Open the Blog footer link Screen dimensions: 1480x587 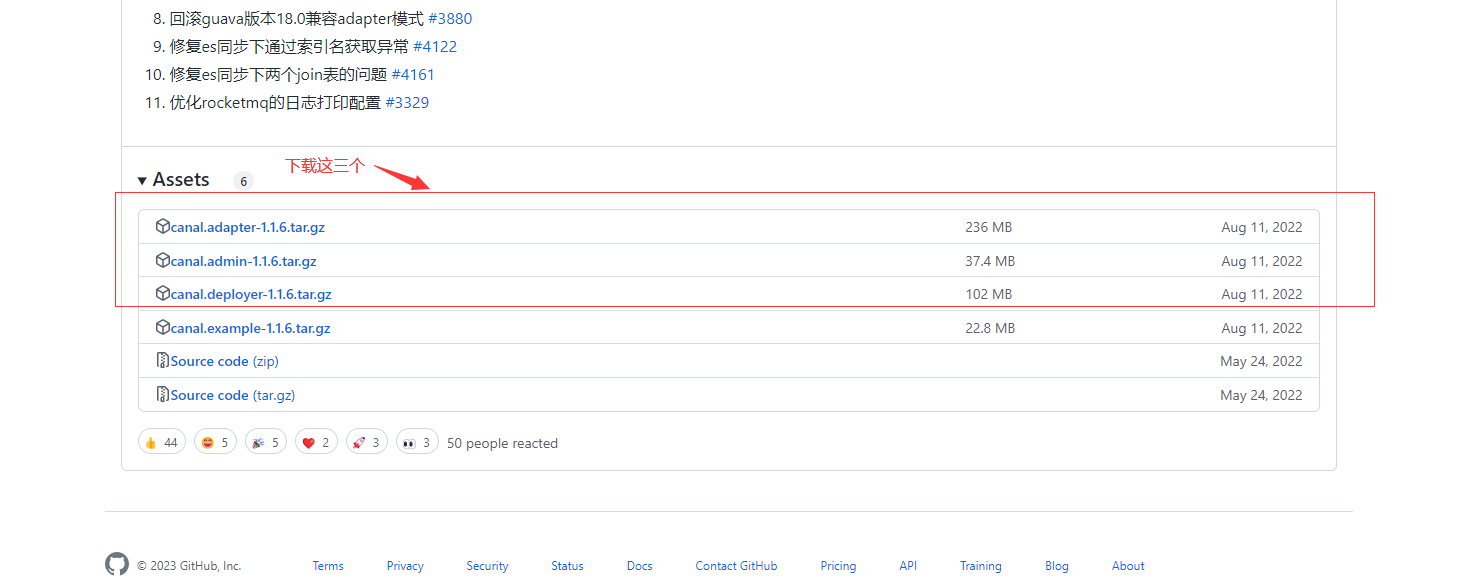(x=1057, y=566)
